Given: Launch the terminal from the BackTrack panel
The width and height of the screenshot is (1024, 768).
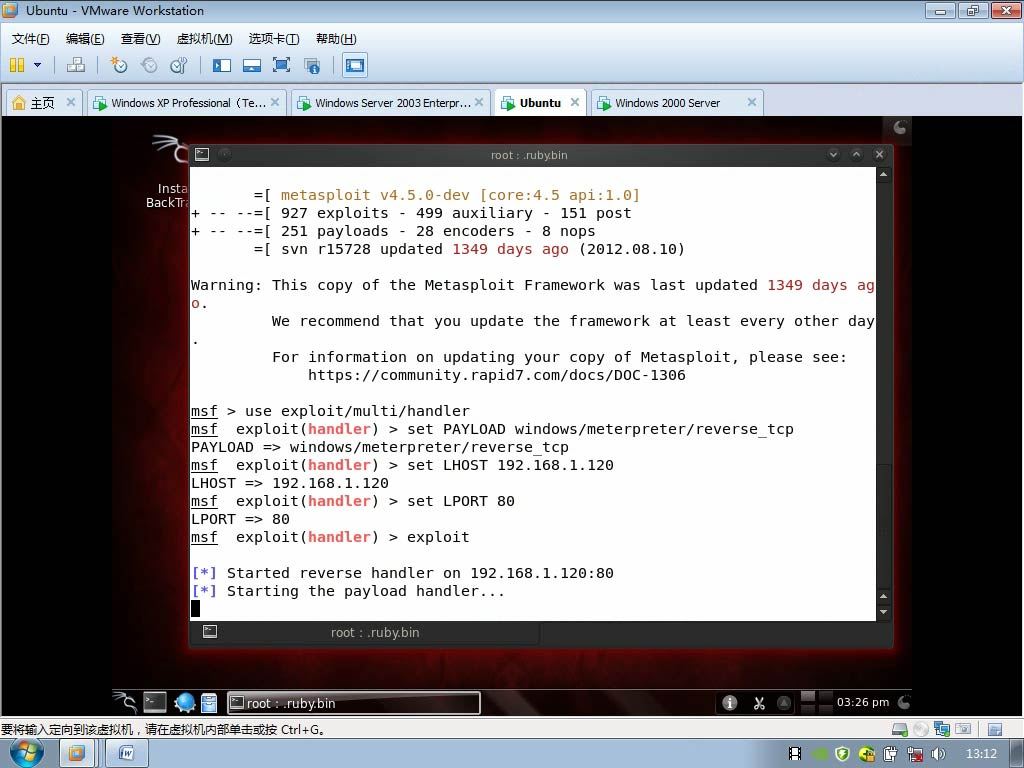Looking at the screenshot, I should click(x=155, y=703).
